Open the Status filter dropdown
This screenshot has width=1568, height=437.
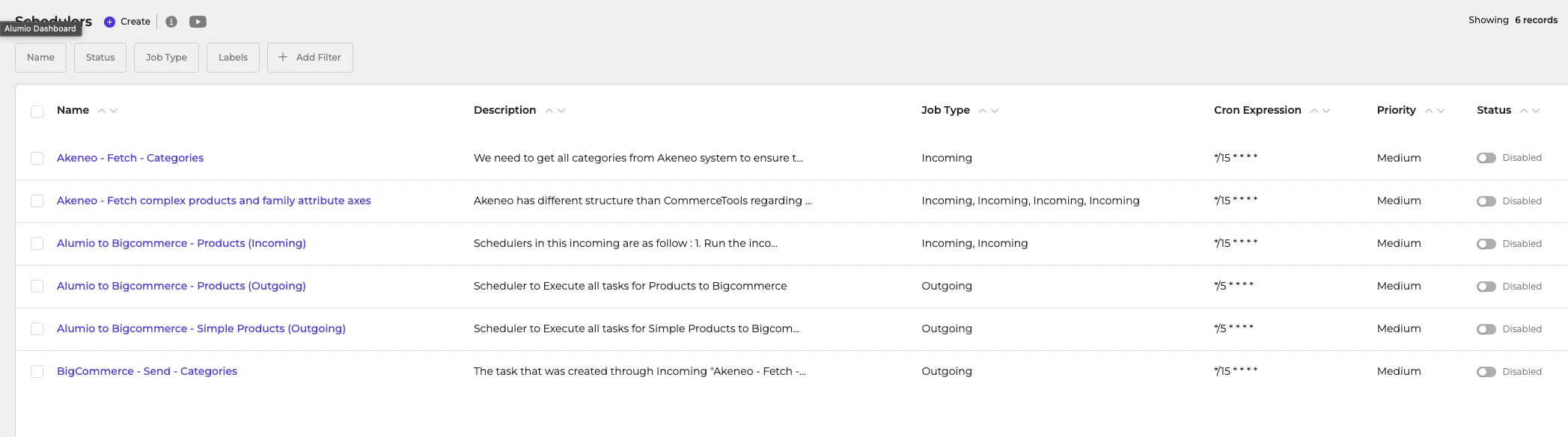pos(100,58)
